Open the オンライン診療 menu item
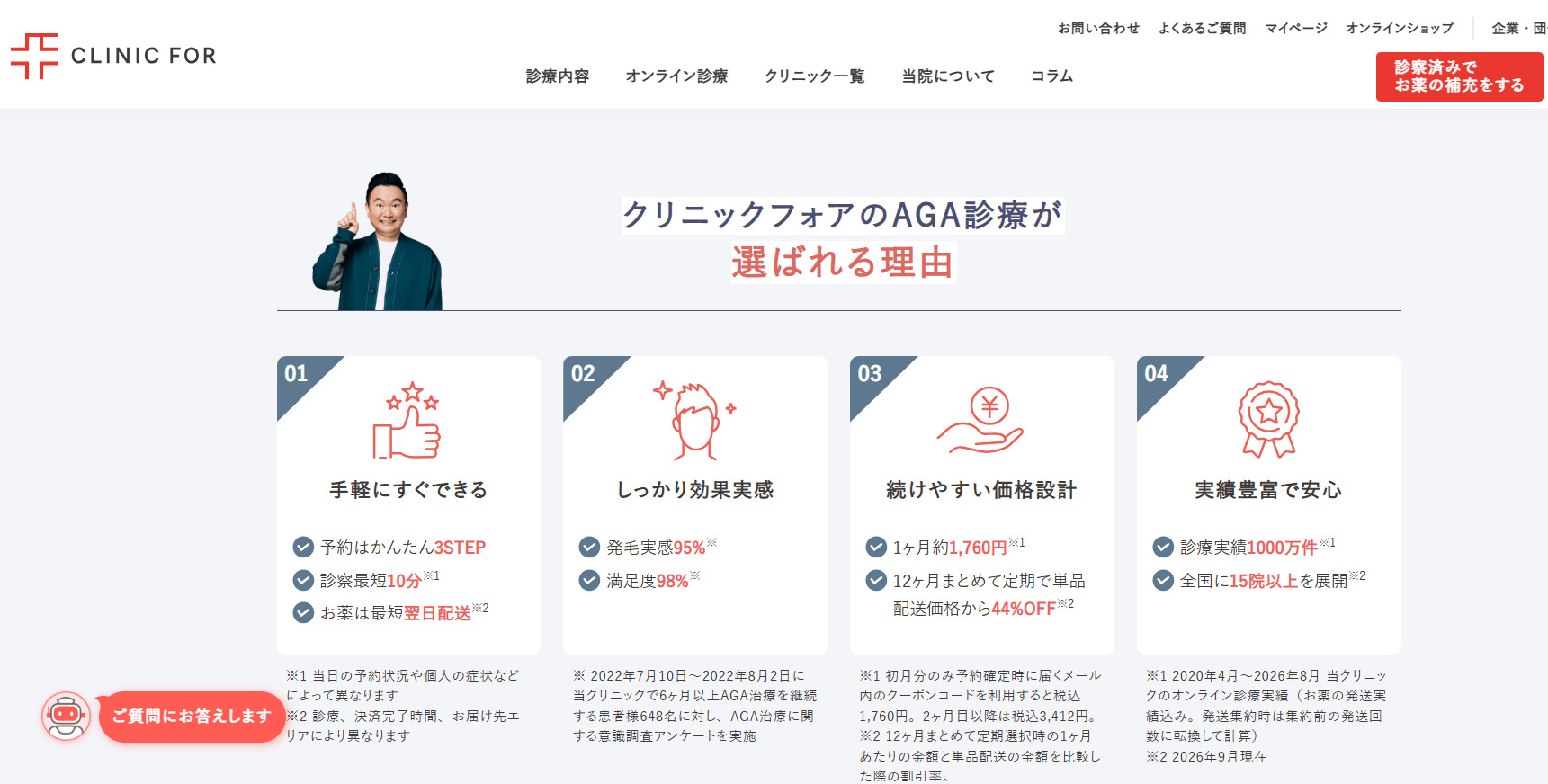 [x=676, y=76]
